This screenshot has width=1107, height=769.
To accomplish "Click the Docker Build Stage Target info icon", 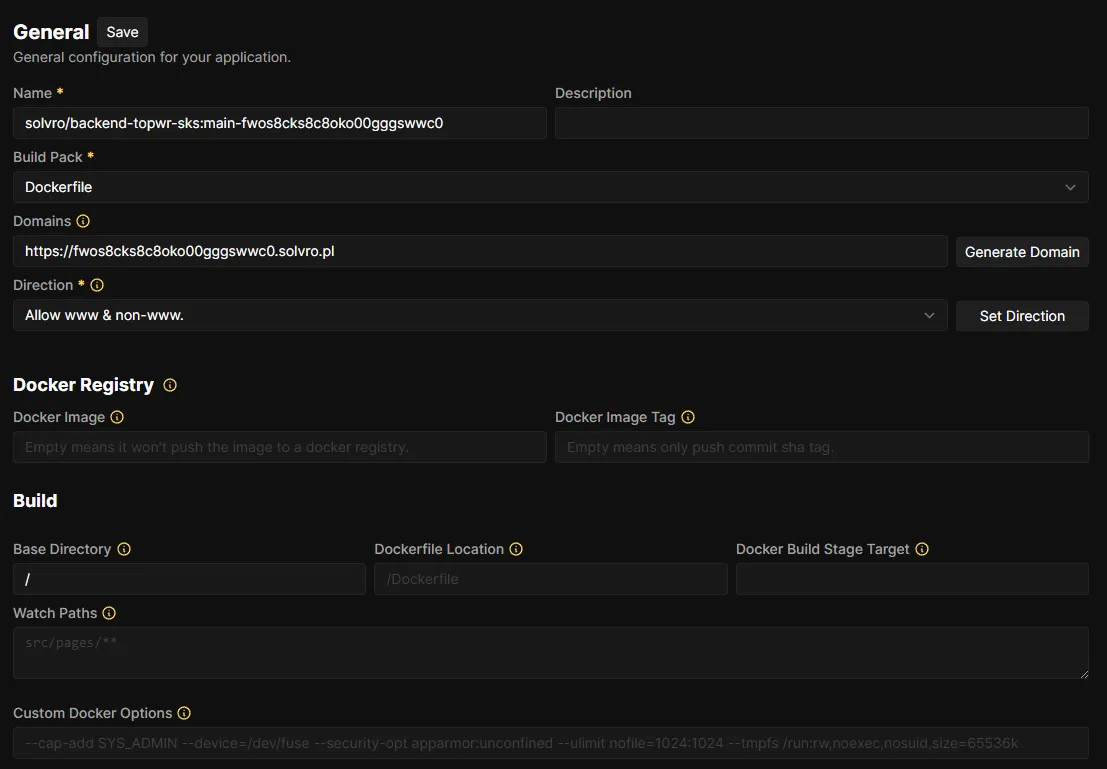I will point(922,549).
